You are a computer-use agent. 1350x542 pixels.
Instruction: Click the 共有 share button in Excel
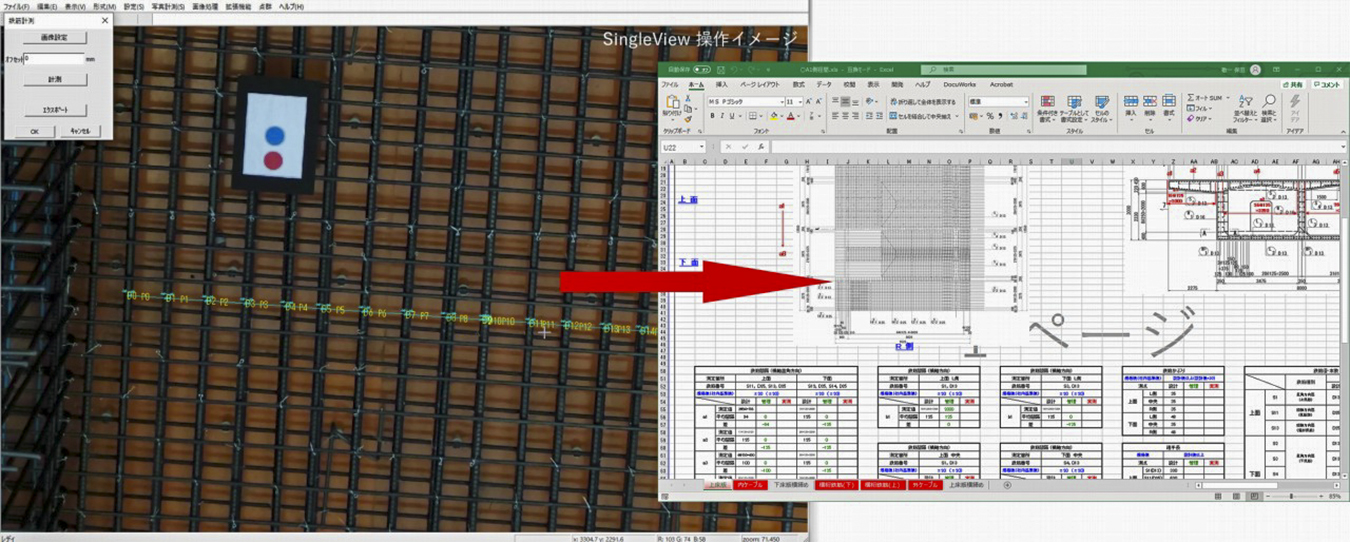click(x=1293, y=85)
